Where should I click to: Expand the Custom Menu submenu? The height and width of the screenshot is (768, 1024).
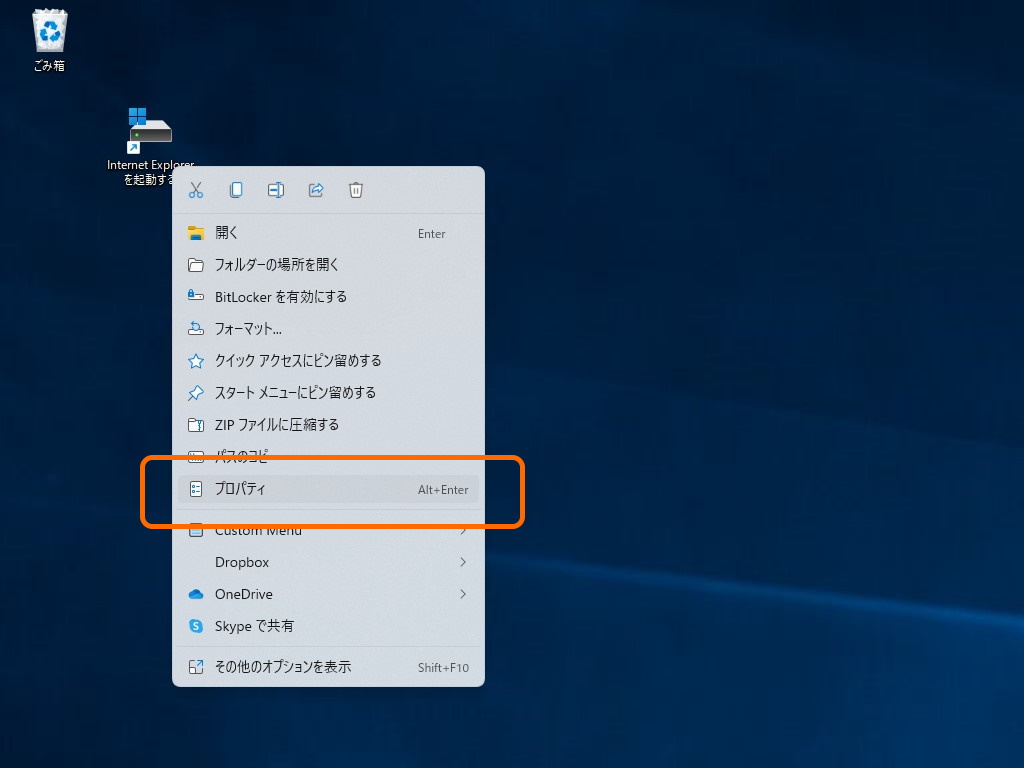click(300, 530)
